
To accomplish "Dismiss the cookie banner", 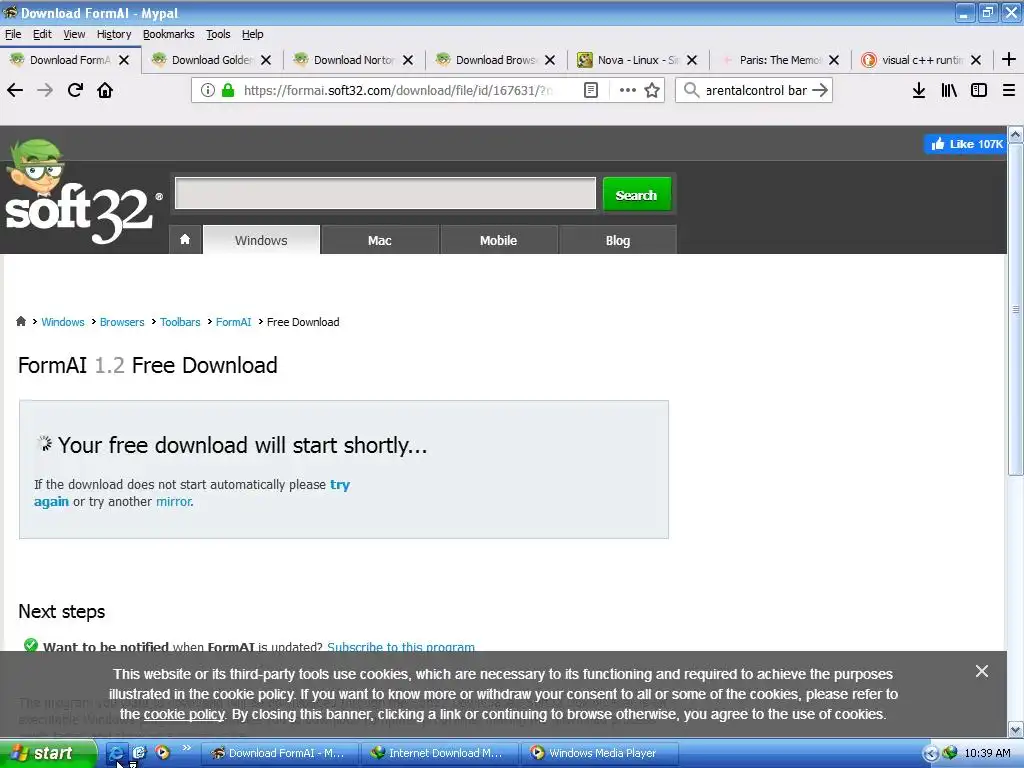I will 982,671.
